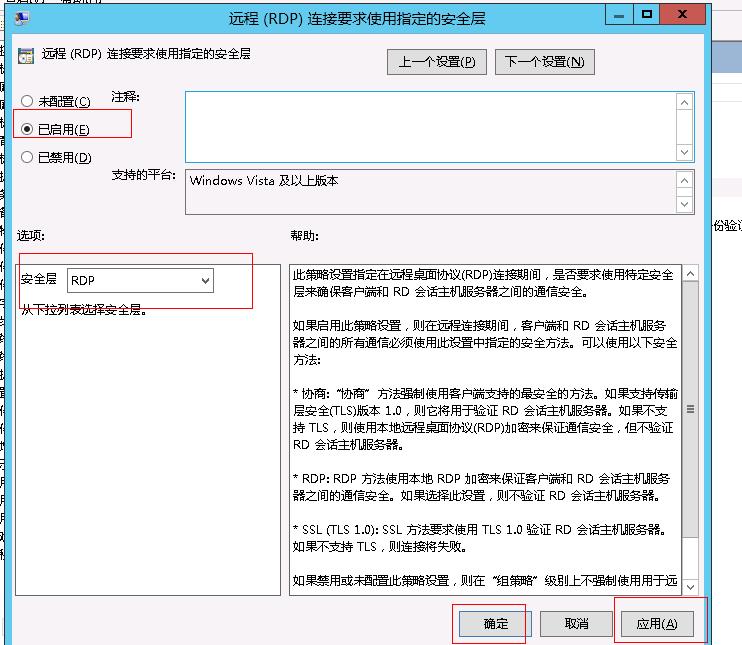Click inside the 注释 comment text box
The height and width of the screenshot is (645, 742).
click(430, 126)
